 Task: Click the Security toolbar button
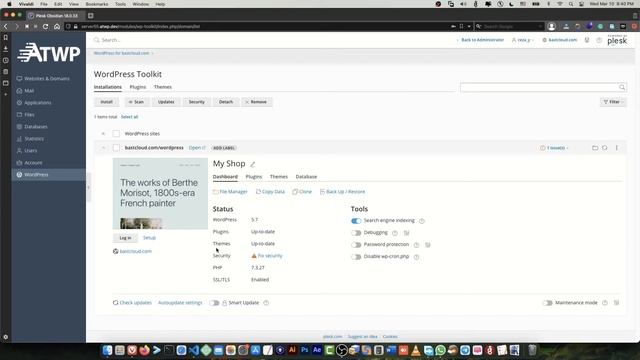[x=196, y=102]
